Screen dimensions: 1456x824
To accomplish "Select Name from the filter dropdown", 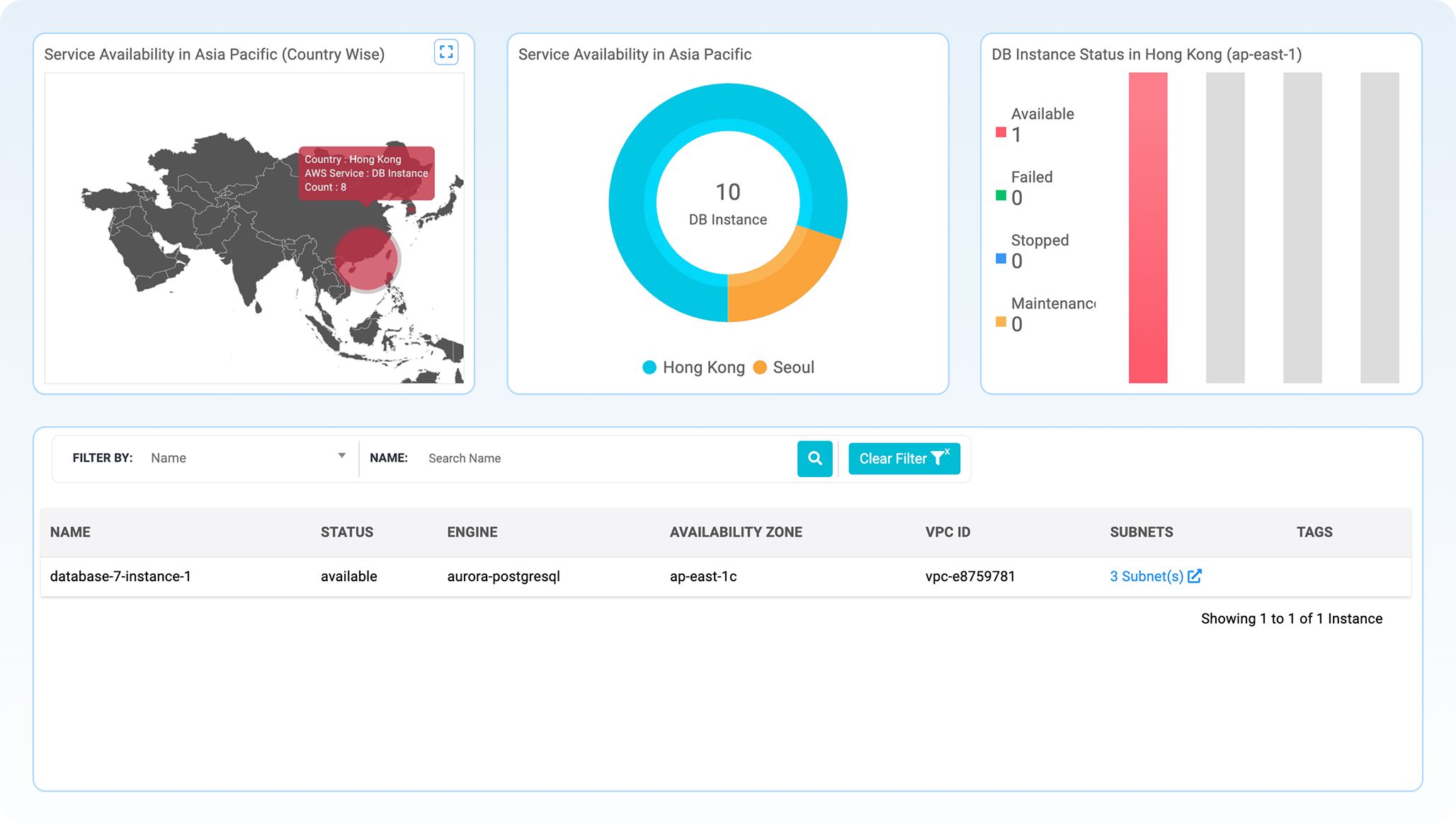I will tap(169, 457).
